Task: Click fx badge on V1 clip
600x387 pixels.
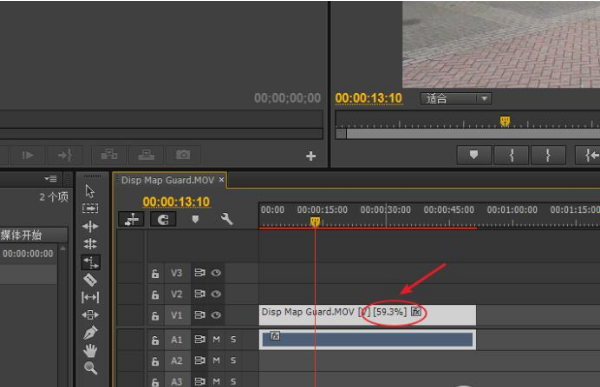Action: tap(416, 312)
